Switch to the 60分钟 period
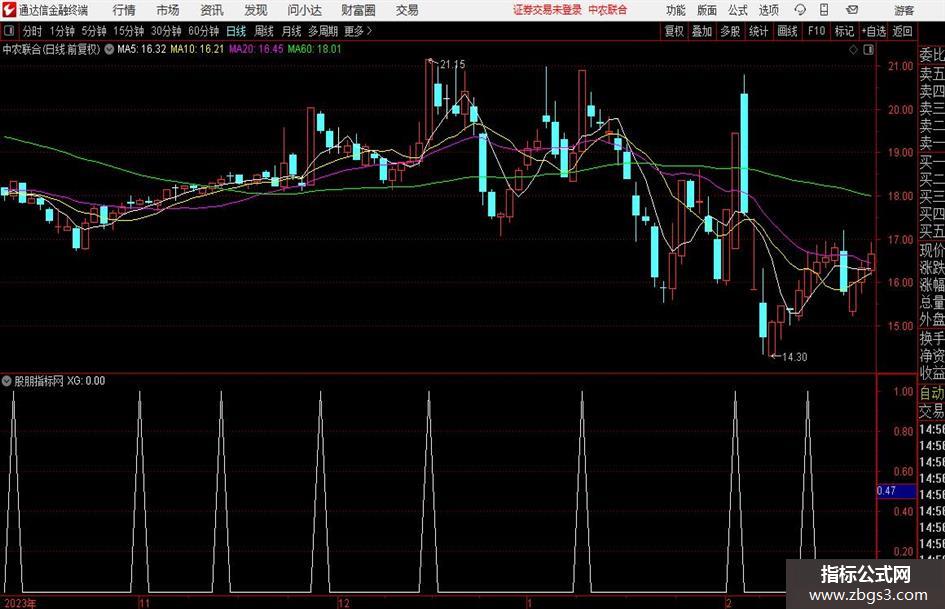Image resolution: width=945 pixels, height=609 pixels. [204, 31]
